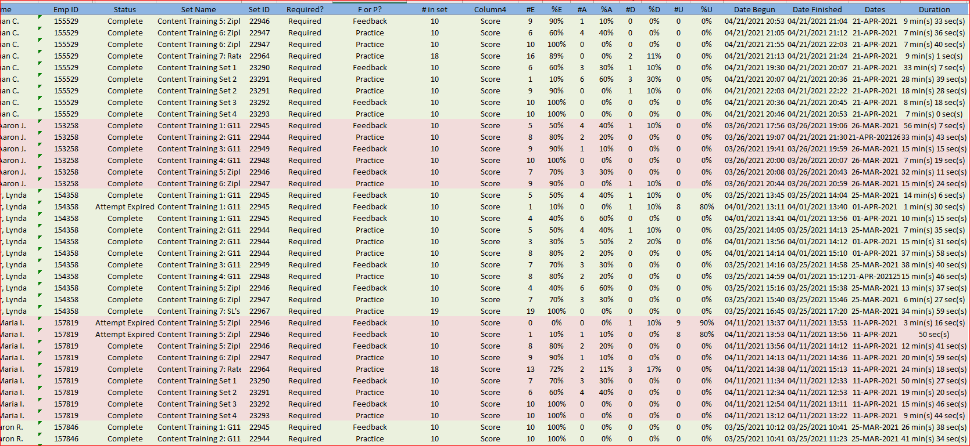Click duration cell '56 min(s) 7 sec(s)'

(934, 126)
